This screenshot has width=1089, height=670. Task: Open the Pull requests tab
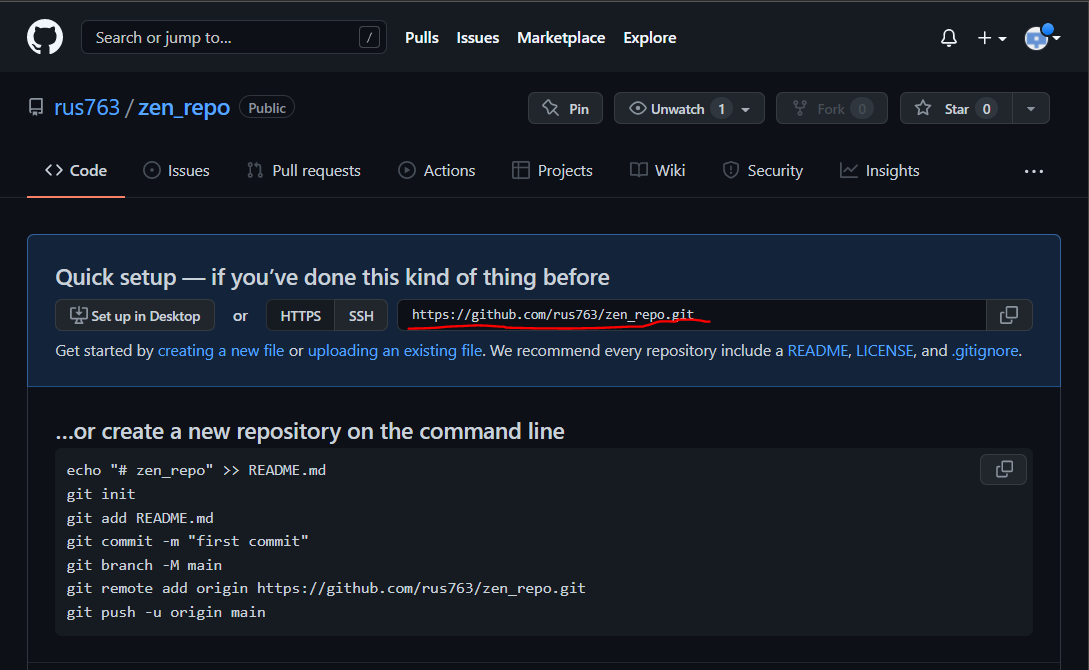click(x=304, y=171)
